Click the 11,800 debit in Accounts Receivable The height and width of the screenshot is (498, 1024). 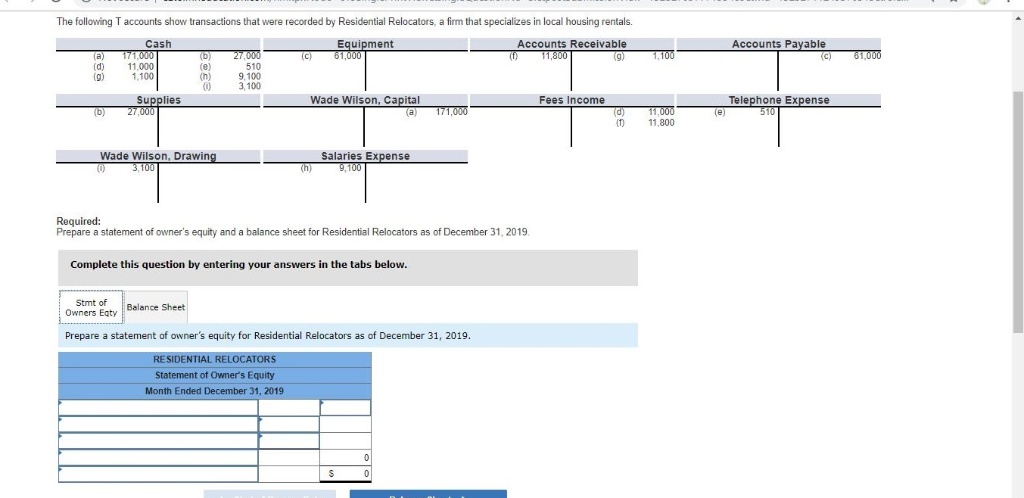coord(554,56)
